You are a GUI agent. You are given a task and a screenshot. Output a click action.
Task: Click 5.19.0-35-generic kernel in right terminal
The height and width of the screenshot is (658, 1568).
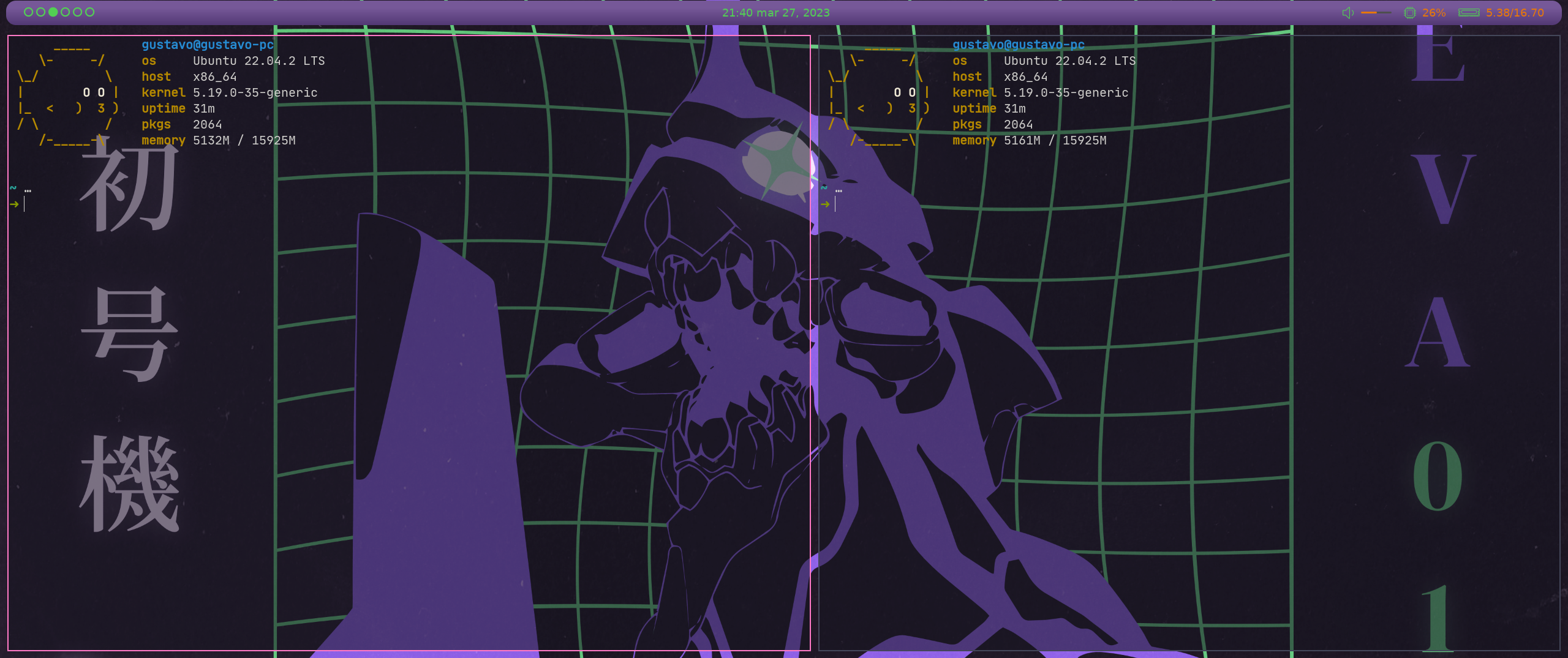(x=1066, y=92)
